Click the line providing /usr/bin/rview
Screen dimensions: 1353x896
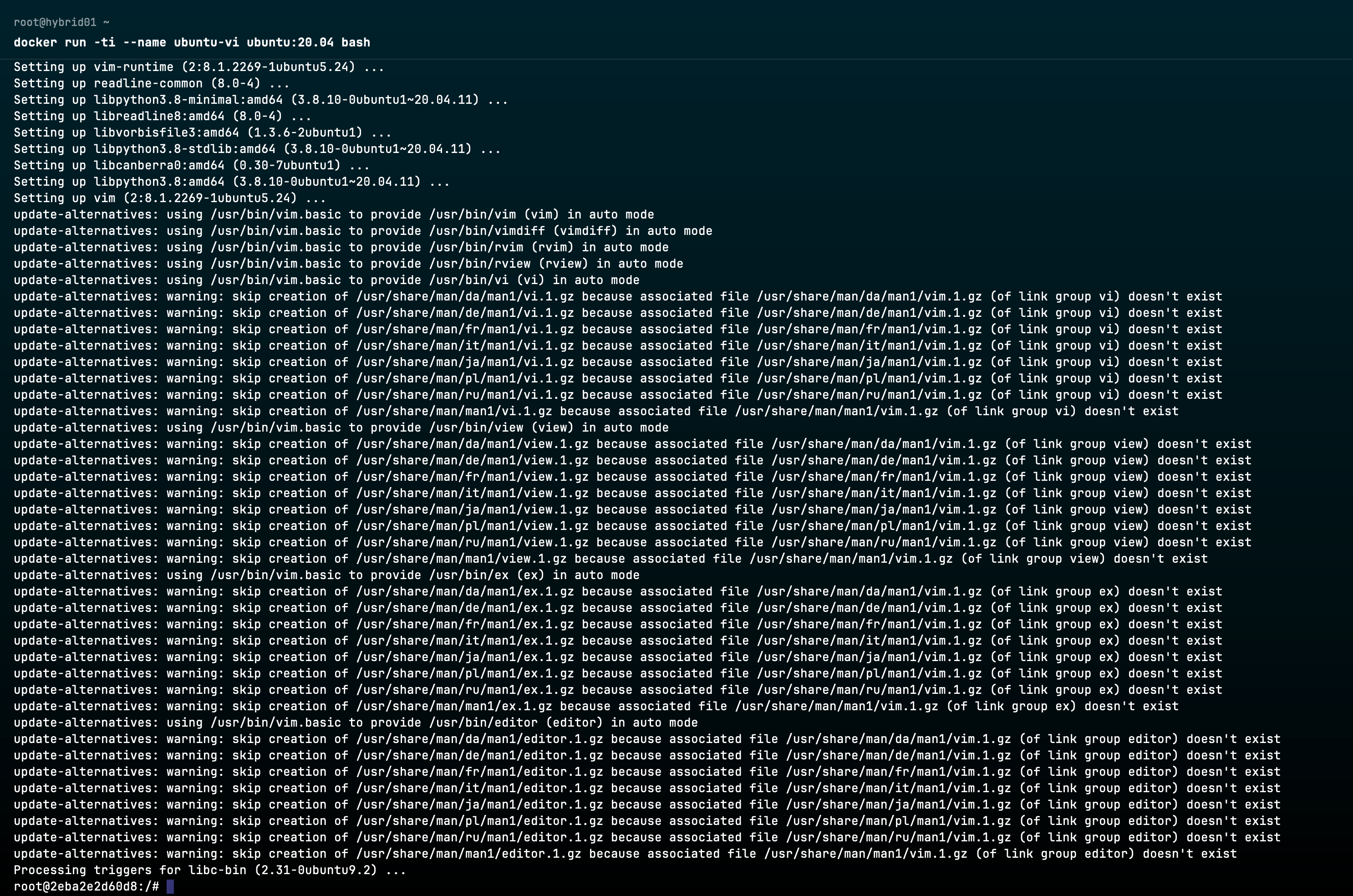click(x=349, y=264)
